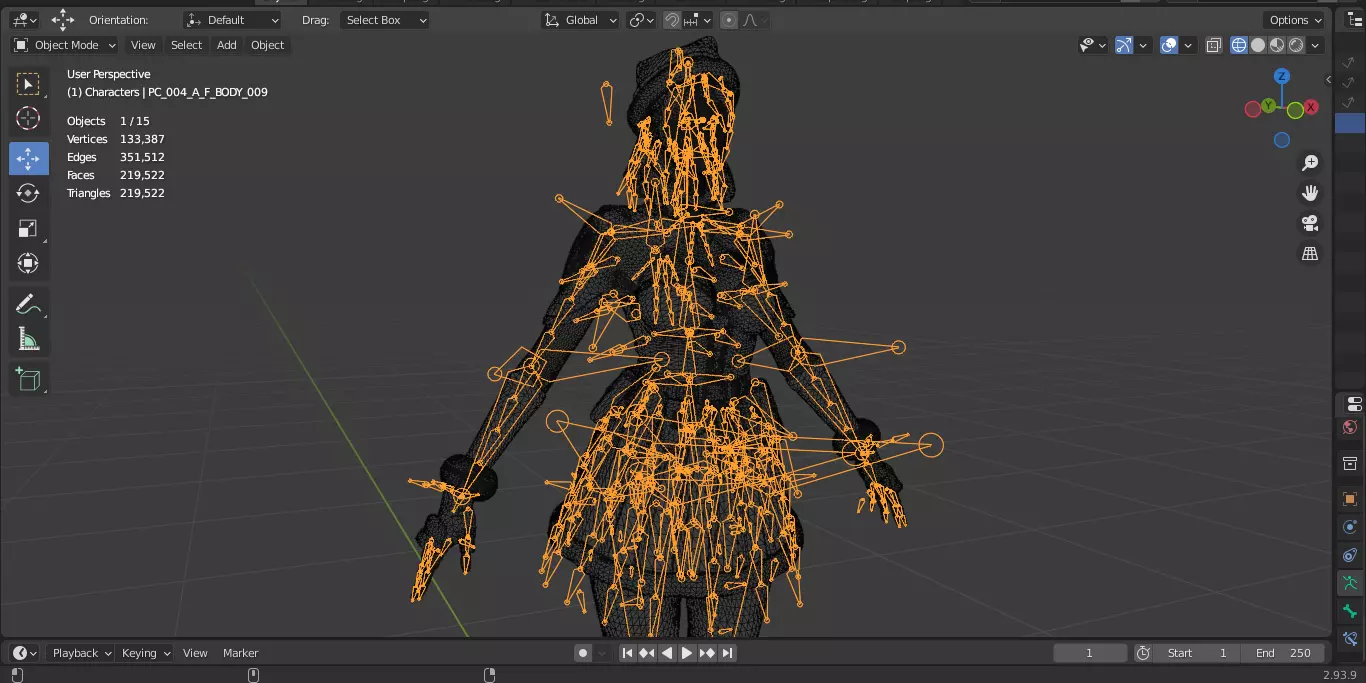This screenshot has width=1366, height=683.
Task: Switch to Wireframe shading mode
Action: (1239, 45)
